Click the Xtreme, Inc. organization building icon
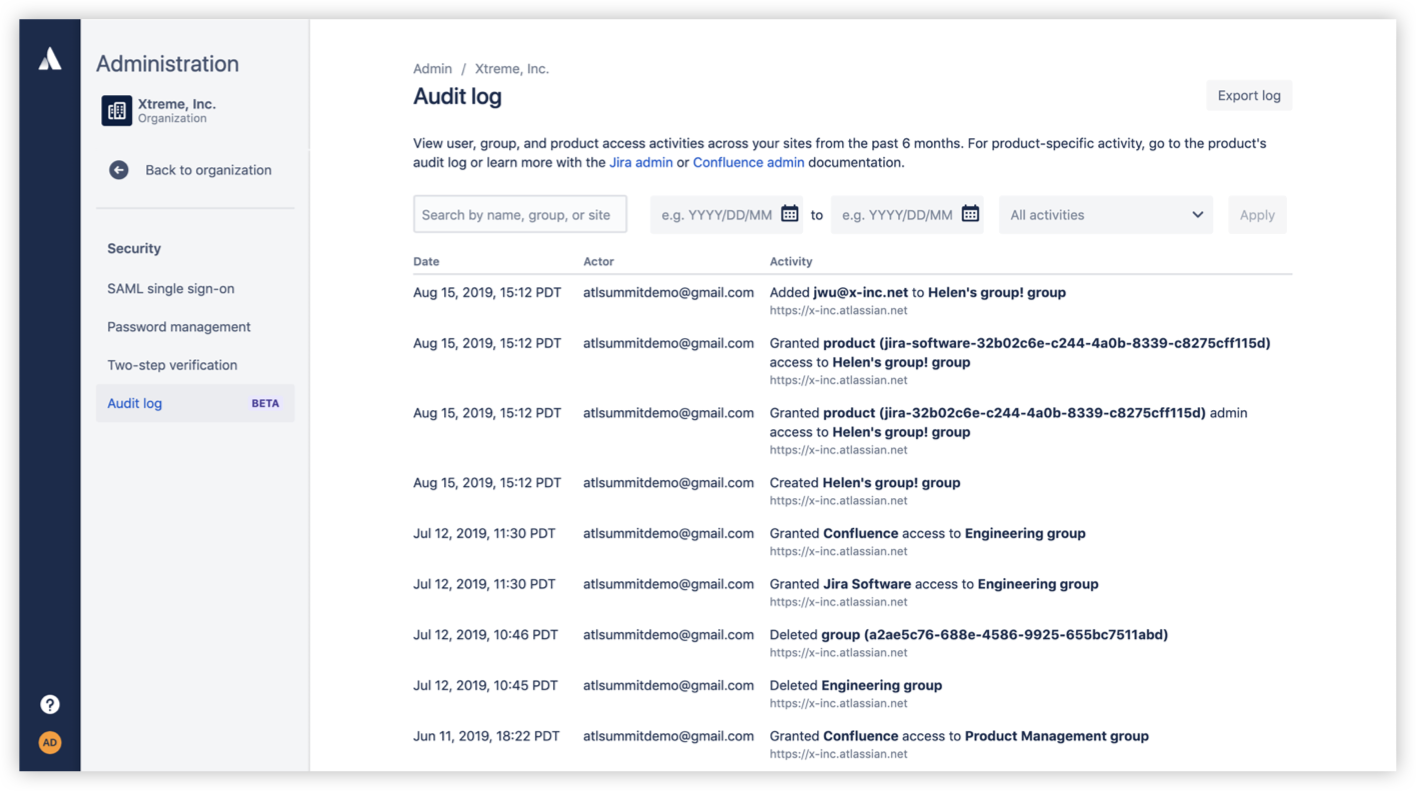Viewport: 1416px width, 792px height. pyautogui.click(x=117, y=110)
